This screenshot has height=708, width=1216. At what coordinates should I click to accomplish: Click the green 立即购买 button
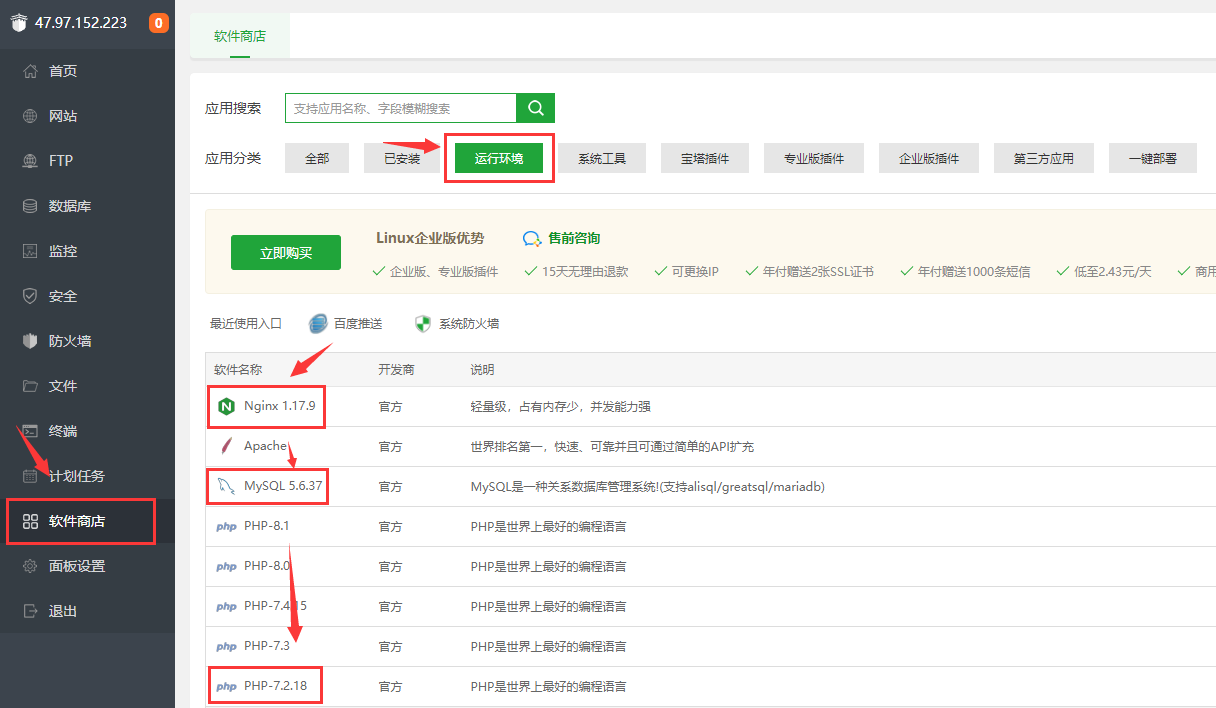click(286, 253)
